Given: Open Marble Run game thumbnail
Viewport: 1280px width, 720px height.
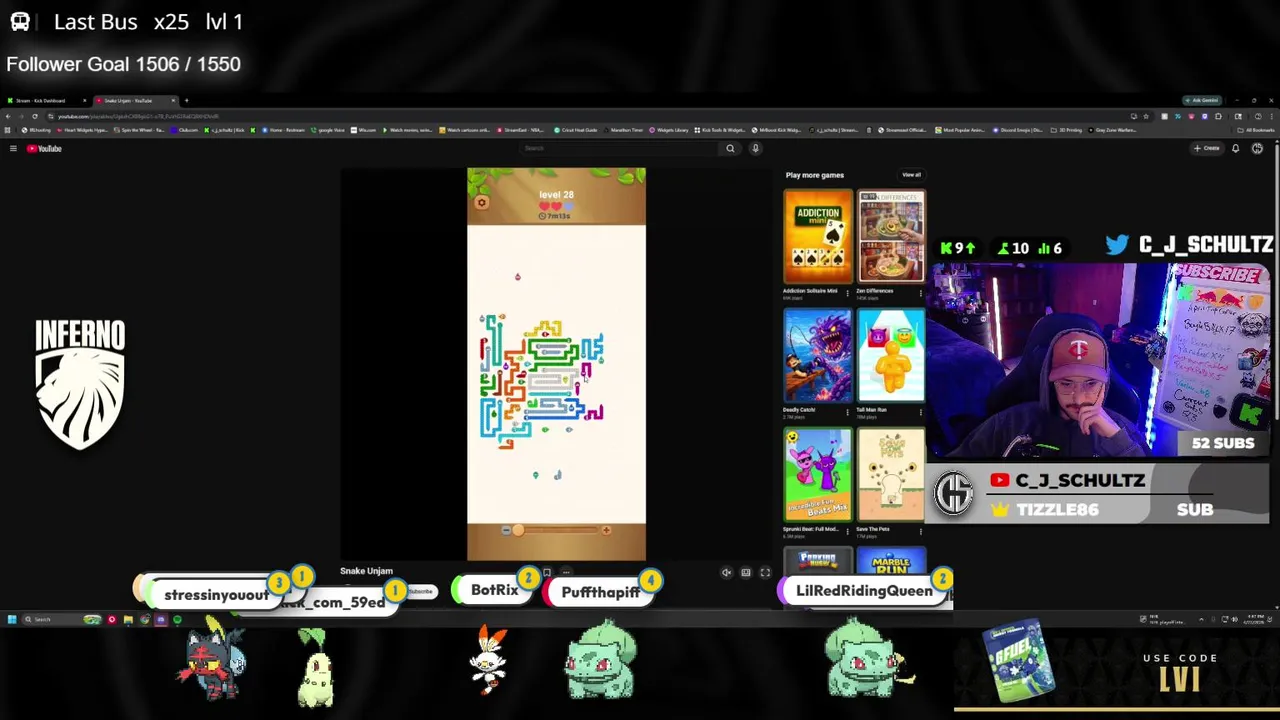Looking at the screenshot, I should 891,562.
